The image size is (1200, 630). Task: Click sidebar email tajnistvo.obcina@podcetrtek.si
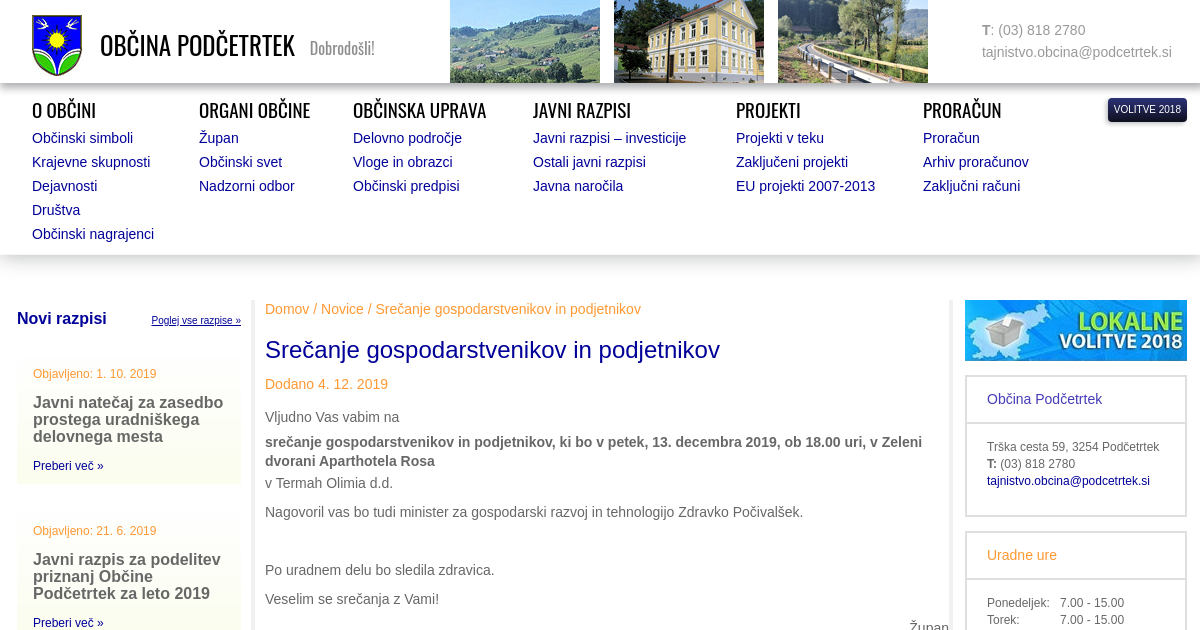(1068, 481)
